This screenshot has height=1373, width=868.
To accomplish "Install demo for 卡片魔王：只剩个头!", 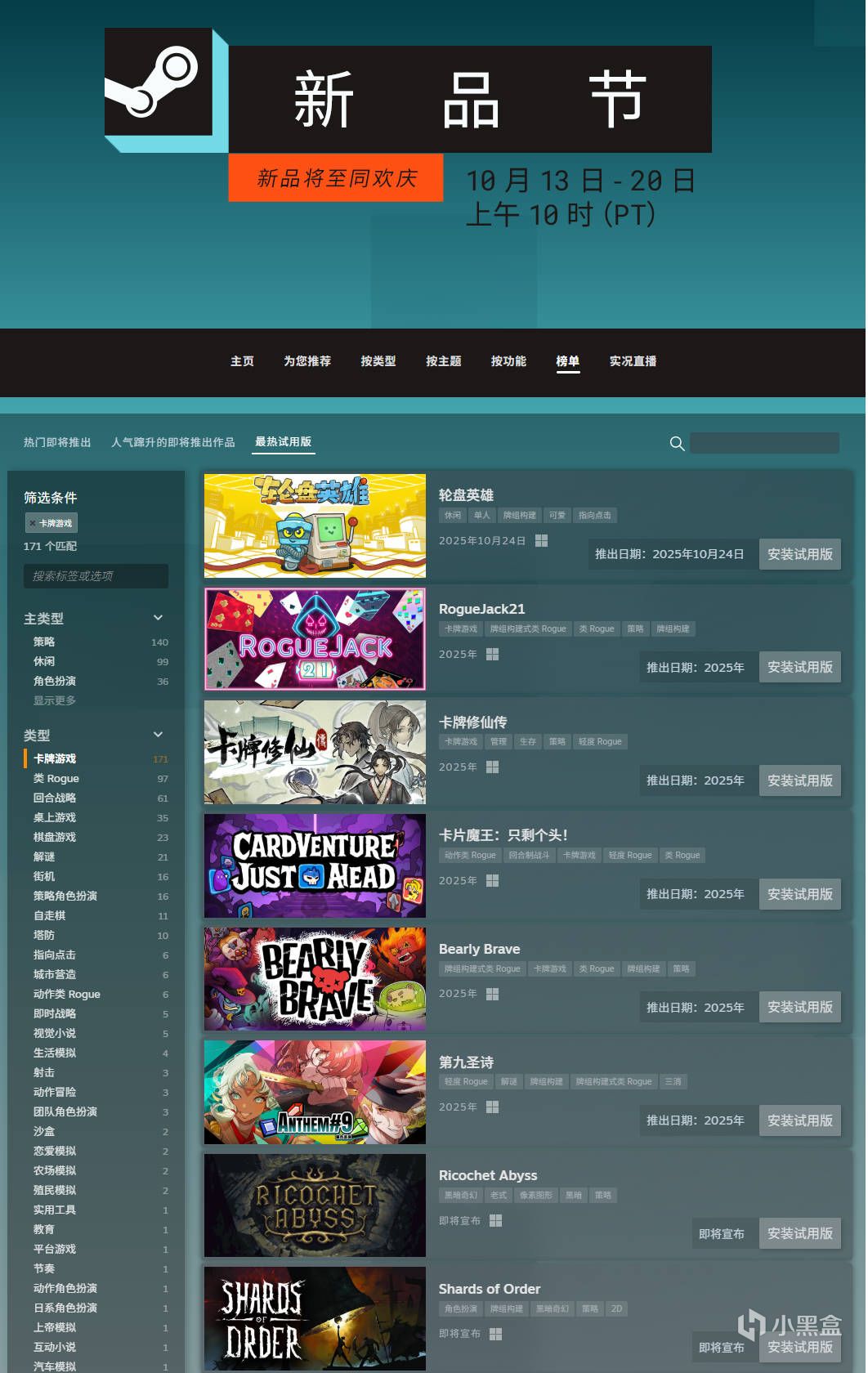I will point(800,894).
